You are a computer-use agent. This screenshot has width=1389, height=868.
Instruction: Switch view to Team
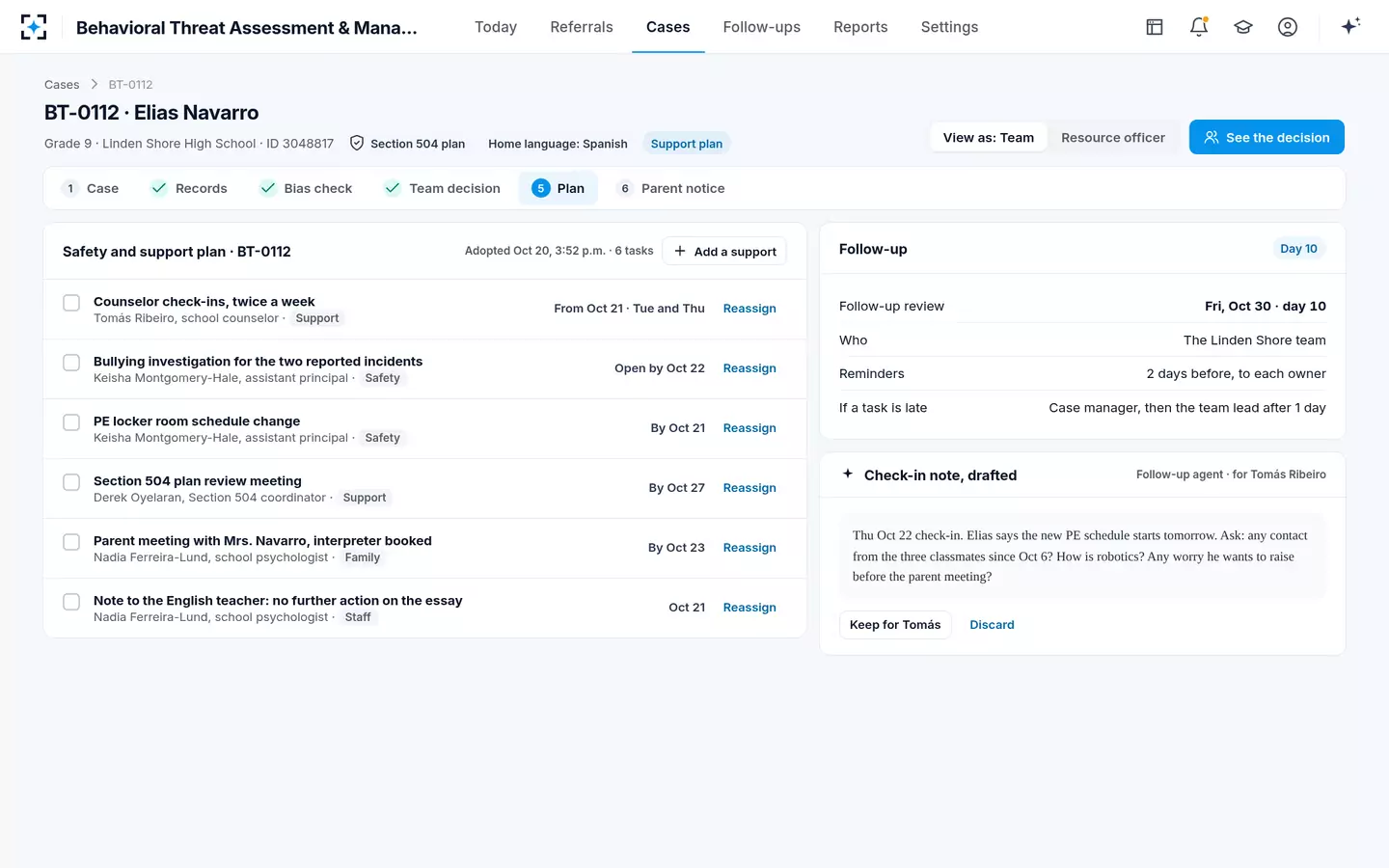point(989,137)
